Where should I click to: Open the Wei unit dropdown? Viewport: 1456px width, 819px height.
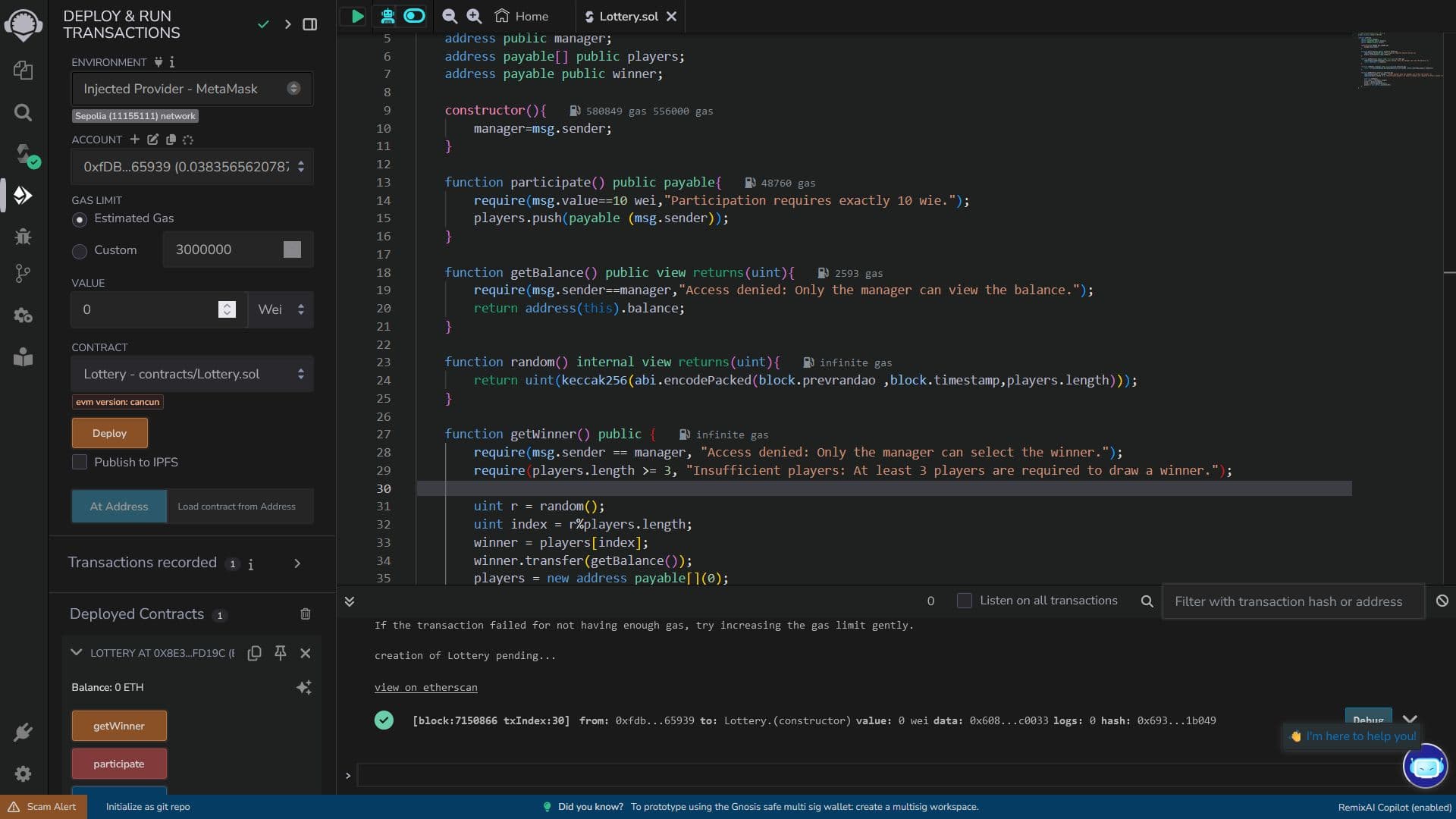281,309
